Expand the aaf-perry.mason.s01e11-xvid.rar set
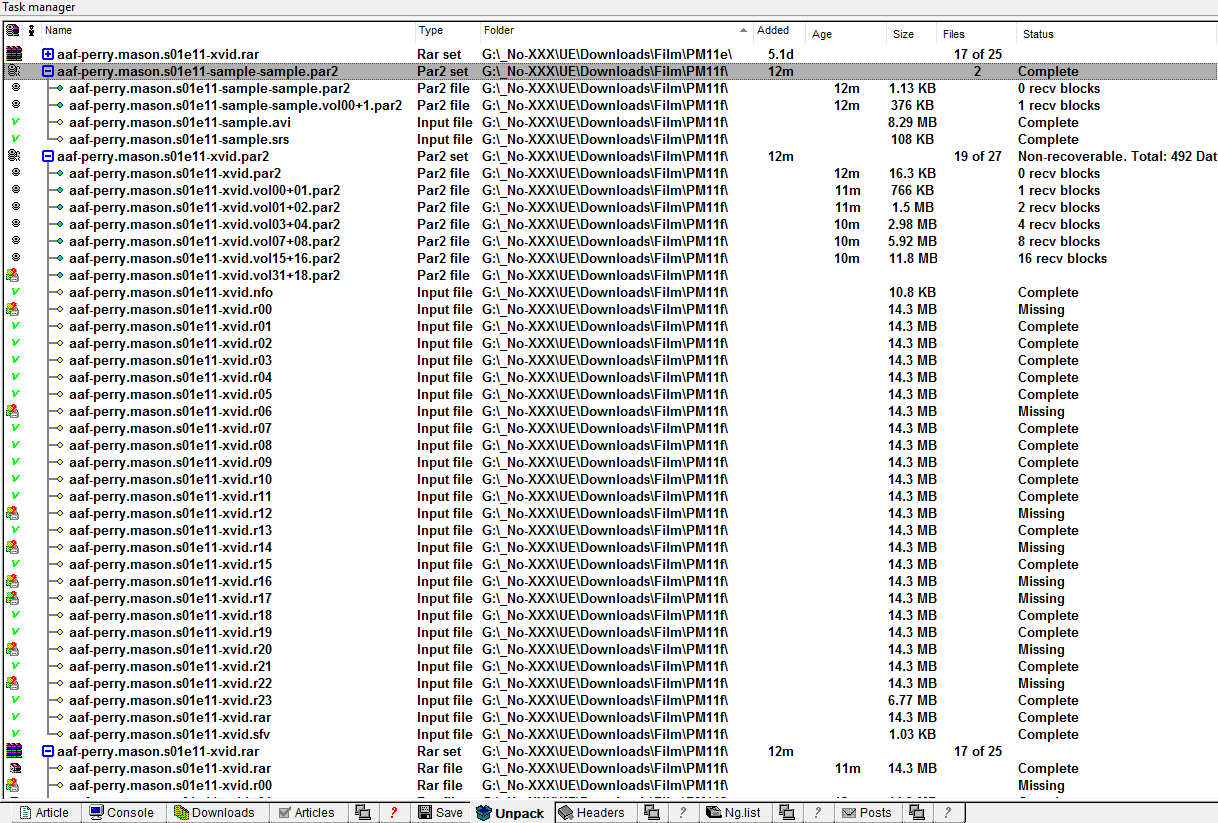Screen dimensions: 1218x823 point(47,54)
